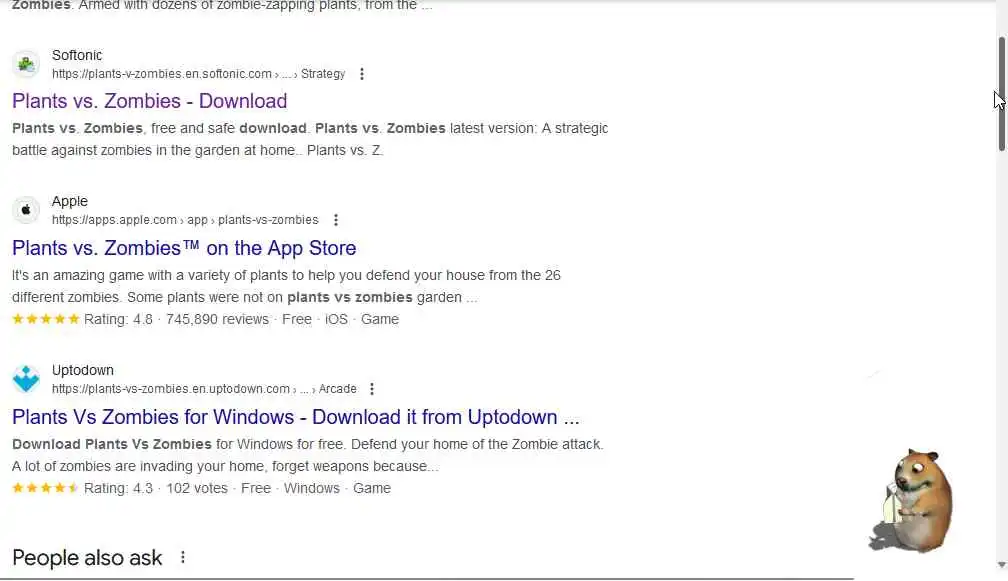This screenshot has width=1008, height=581.
Task: Click the Apple logo favicon
Action: coord(26,210)
